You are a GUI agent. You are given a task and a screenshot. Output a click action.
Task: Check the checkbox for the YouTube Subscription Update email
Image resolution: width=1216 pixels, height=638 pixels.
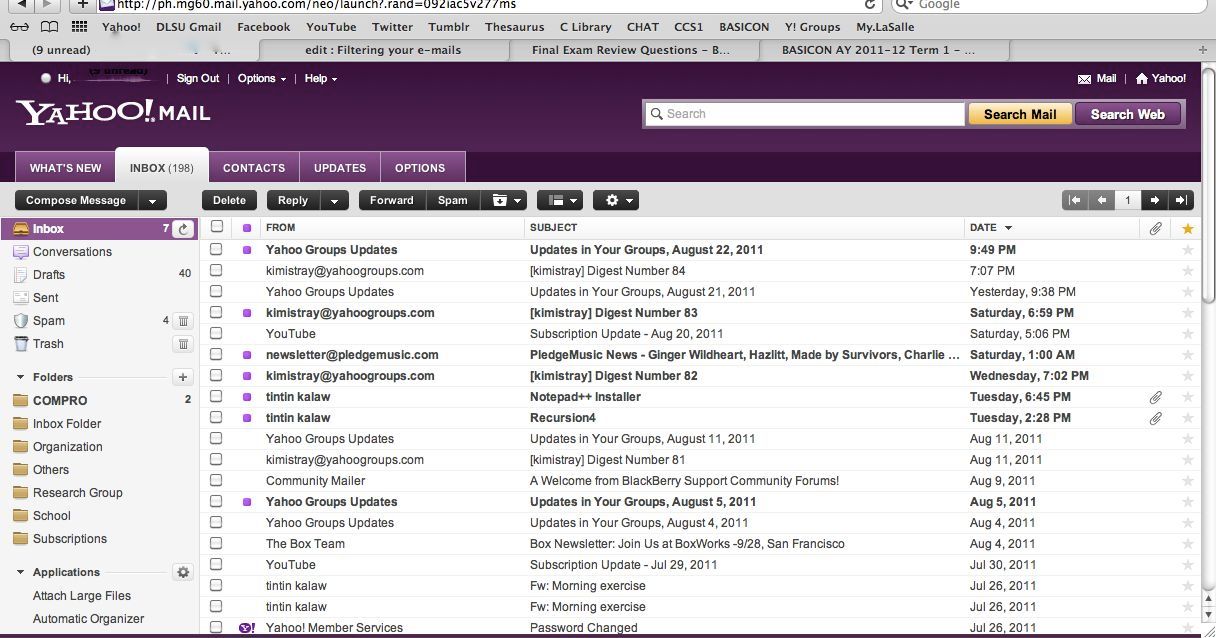click(x=216, y=333)
